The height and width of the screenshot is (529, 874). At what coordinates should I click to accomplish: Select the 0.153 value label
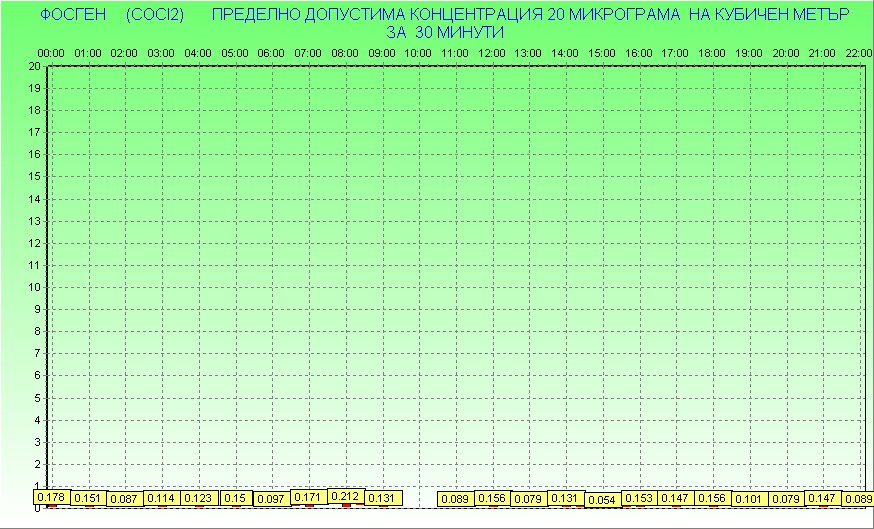[x=639, y=498]
